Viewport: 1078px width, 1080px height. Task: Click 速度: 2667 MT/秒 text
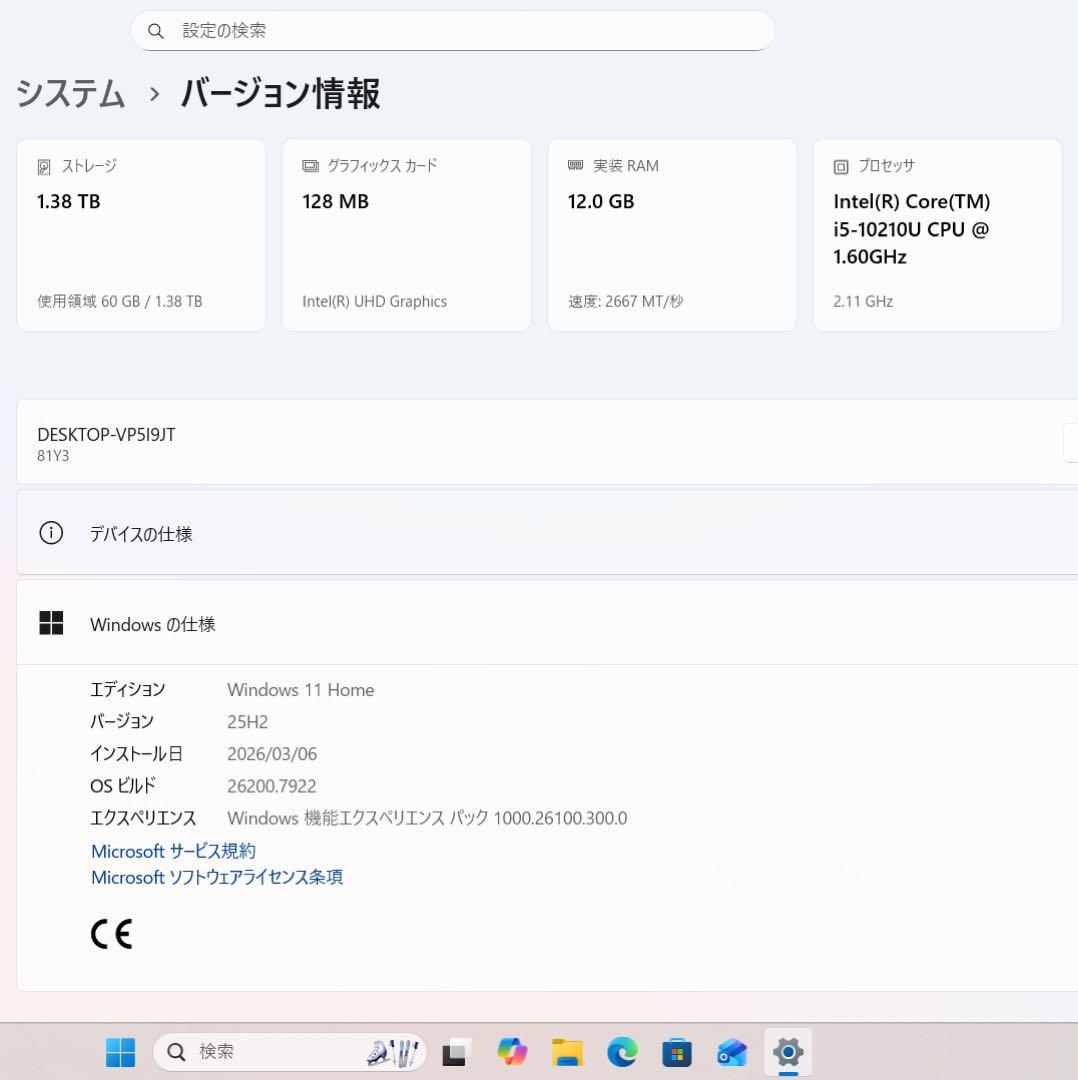coord(625,302)
